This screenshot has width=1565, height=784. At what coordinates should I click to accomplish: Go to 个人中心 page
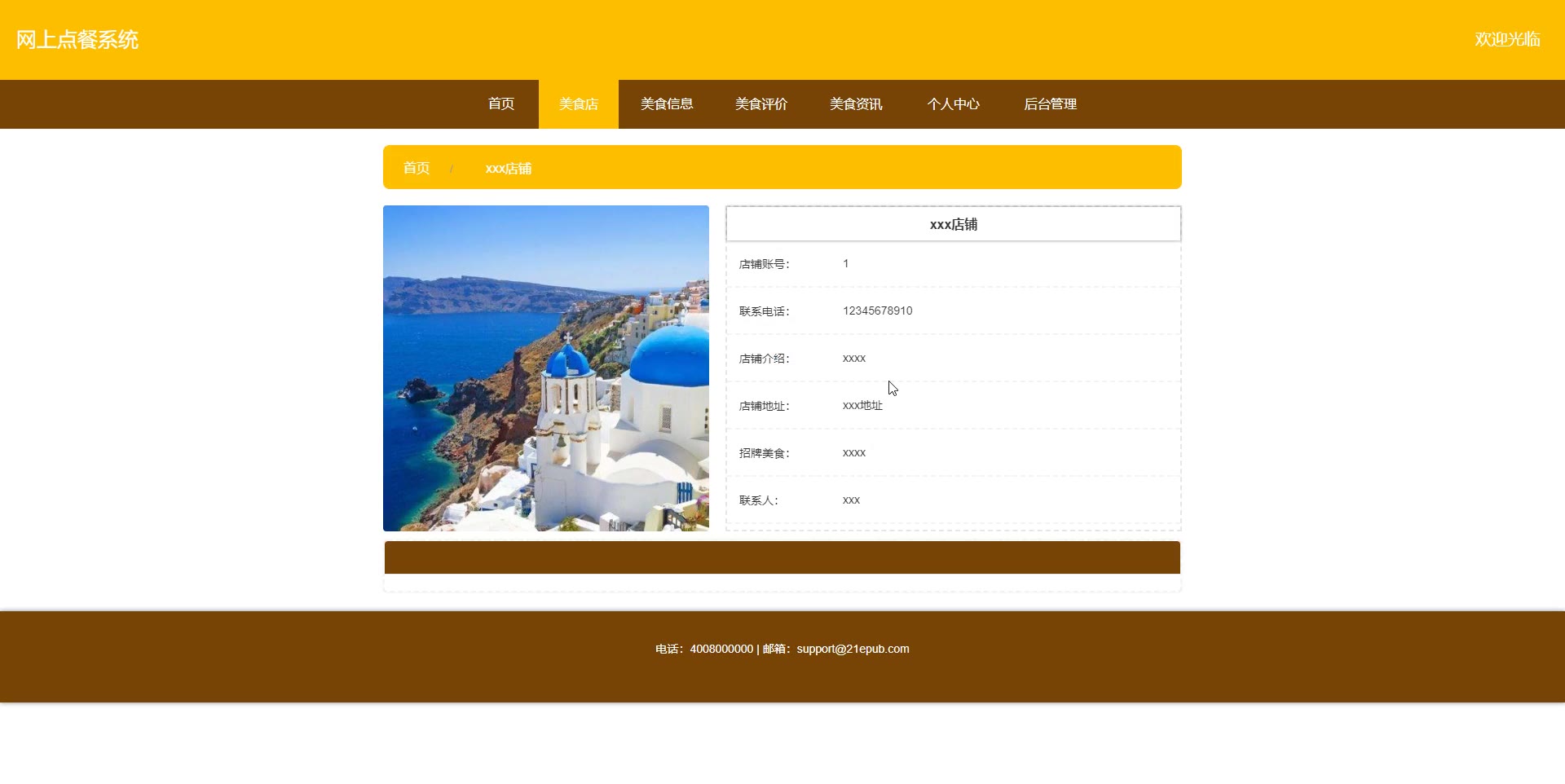(953, 104)
